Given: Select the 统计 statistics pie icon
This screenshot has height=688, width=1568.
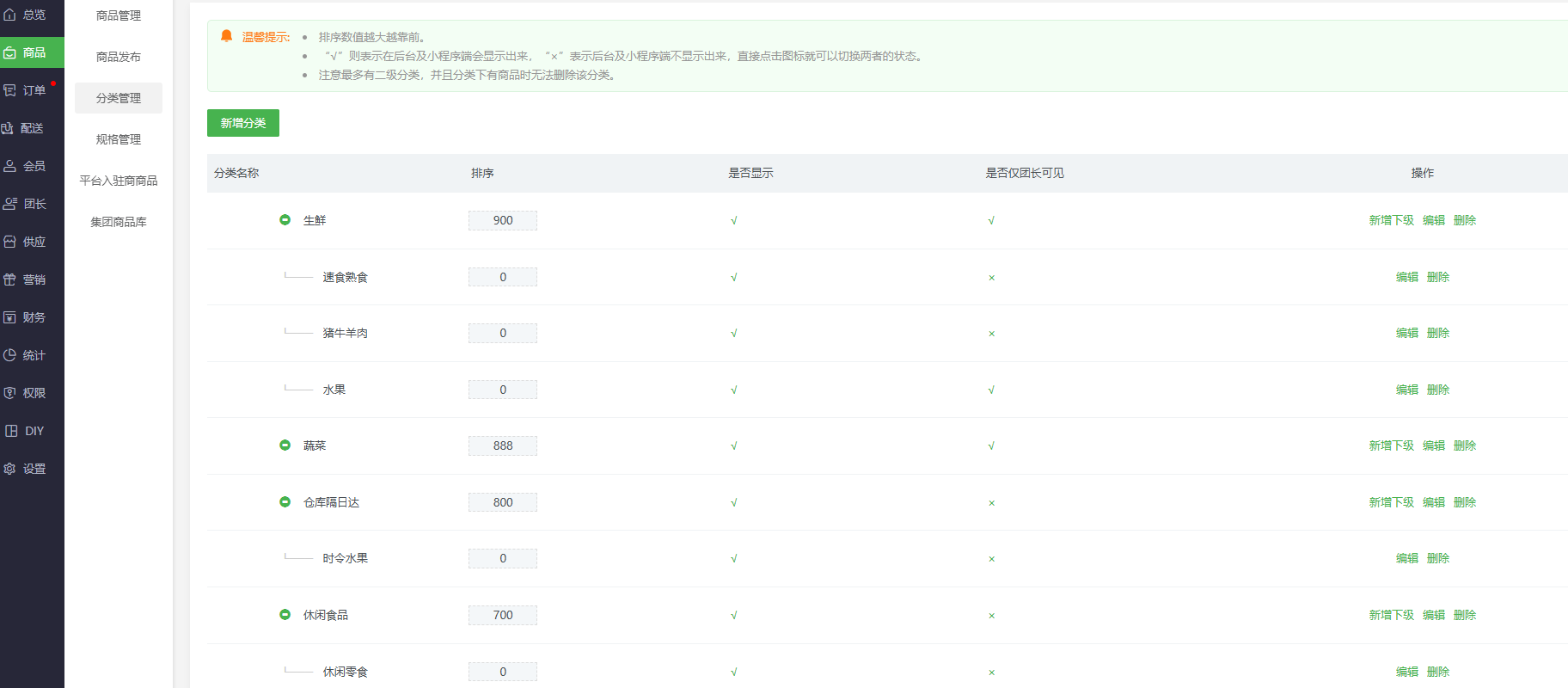Looking at the screenshot, I should click(x=9, y=355).
